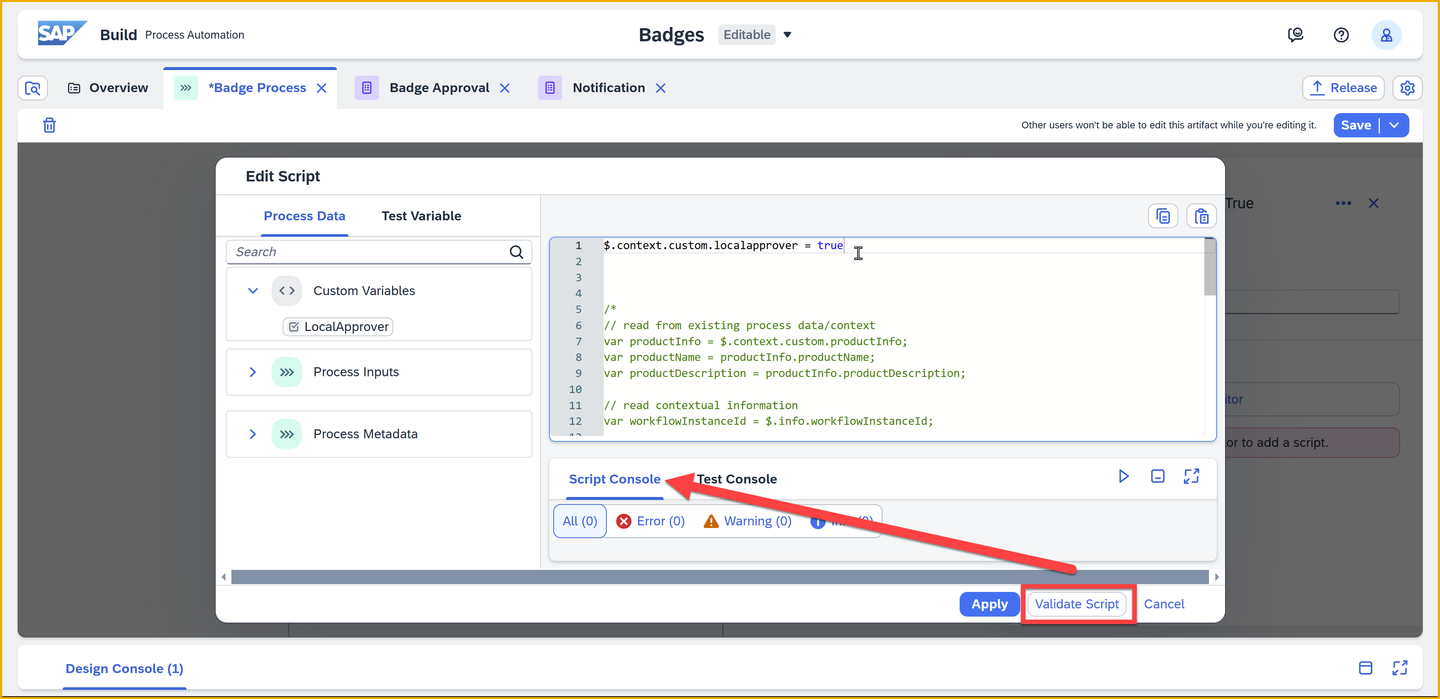Viewport: 1440px width, 699px height.
Task: Expand the script console to fullscreen
Action: 1191,476
